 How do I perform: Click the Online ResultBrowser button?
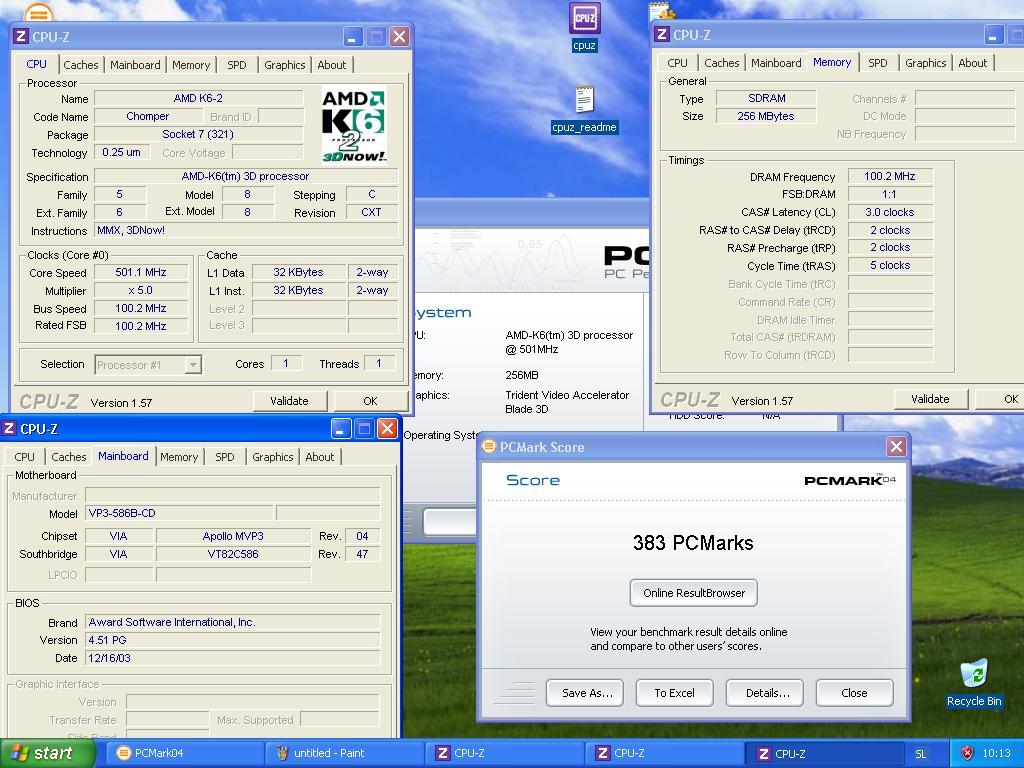point(694,593)
